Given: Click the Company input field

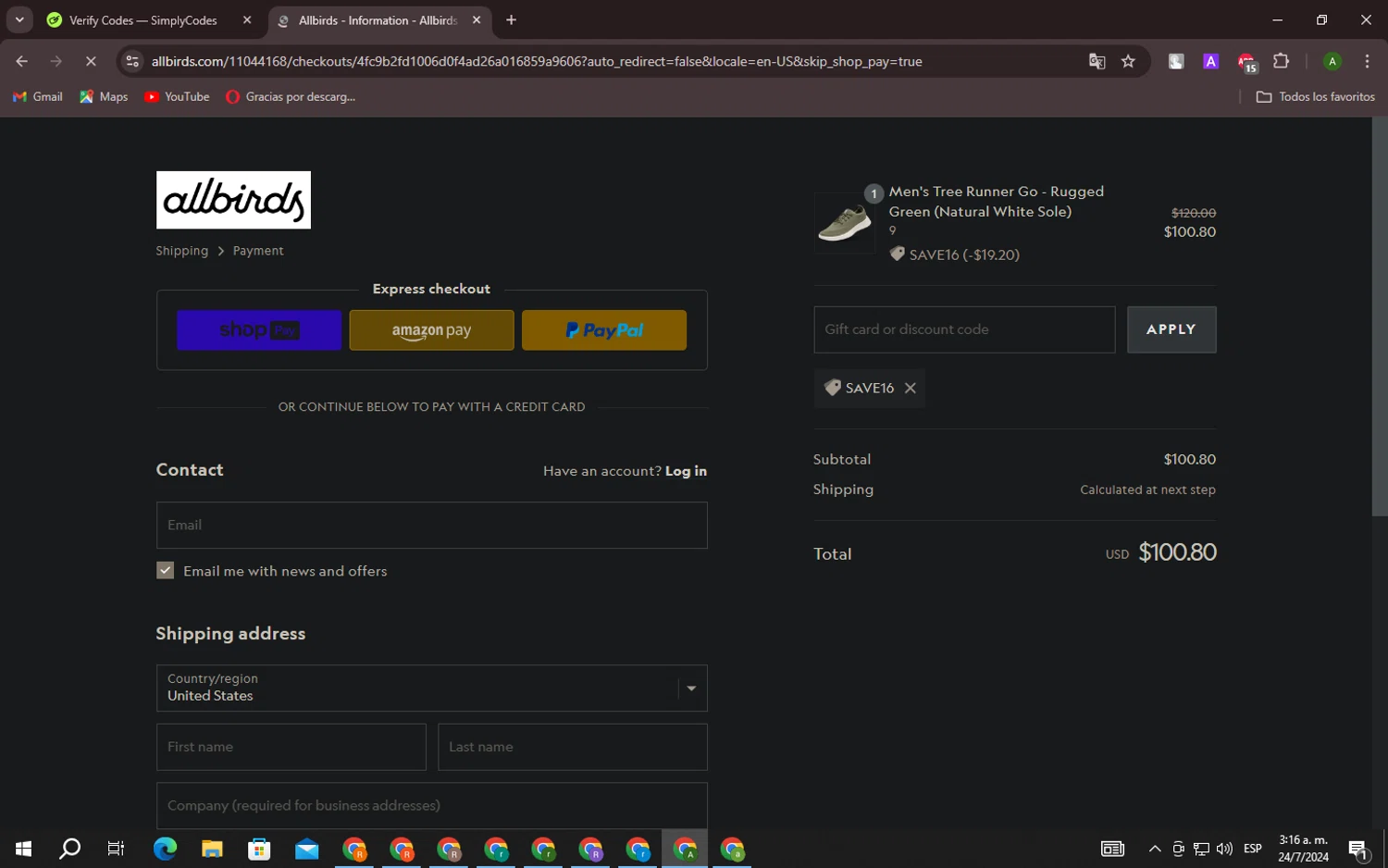Looking at the screenshot, I should click(432, 805).
